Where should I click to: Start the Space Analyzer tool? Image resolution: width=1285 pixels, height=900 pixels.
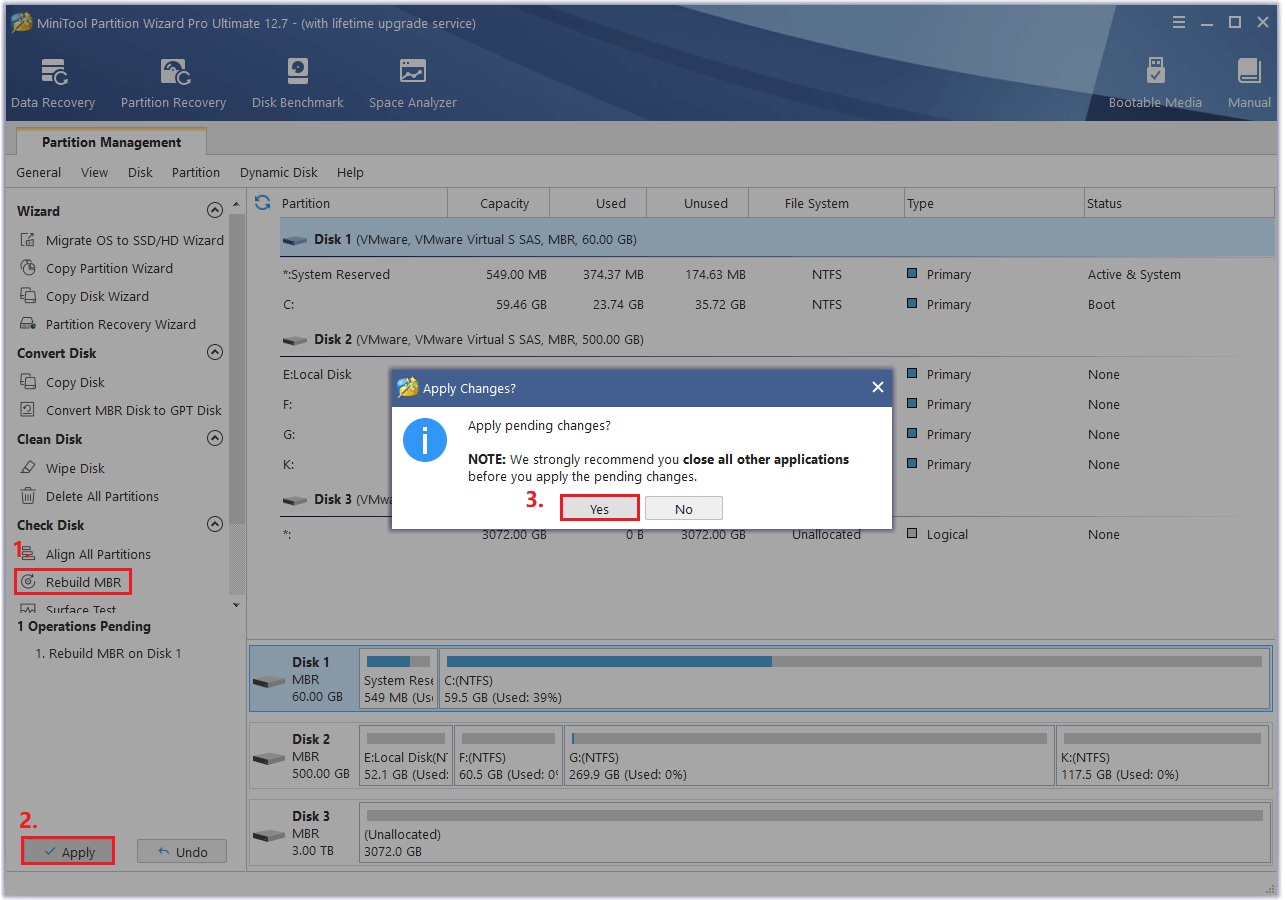412,84
